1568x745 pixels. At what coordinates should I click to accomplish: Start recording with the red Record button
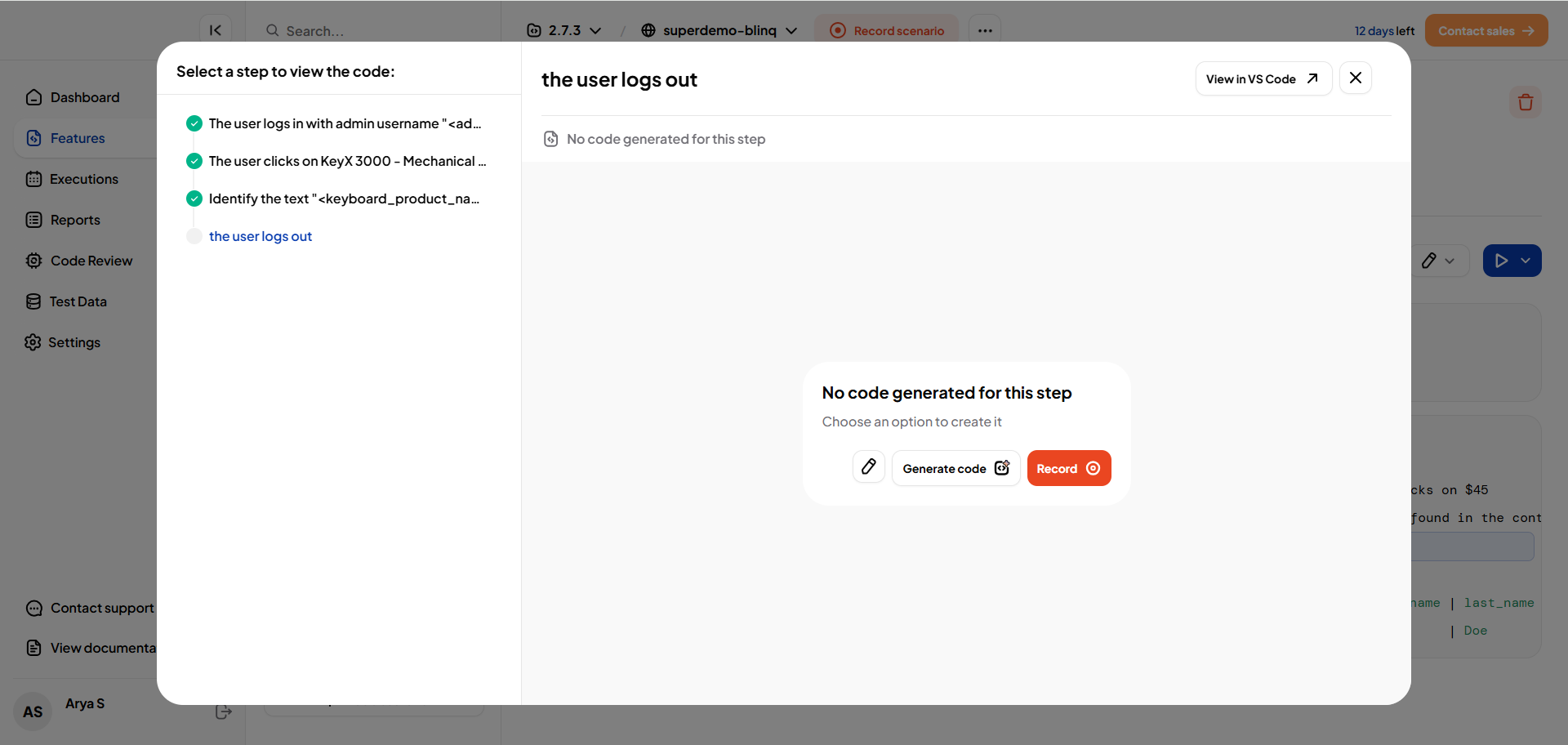[1068, 468]
